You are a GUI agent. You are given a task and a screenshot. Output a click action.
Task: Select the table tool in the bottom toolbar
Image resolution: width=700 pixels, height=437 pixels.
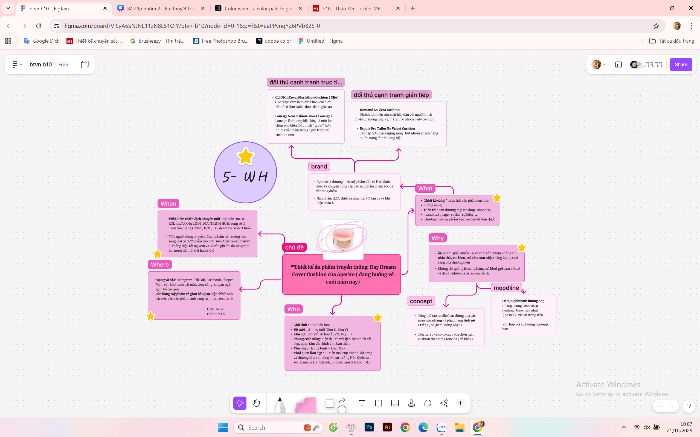[395, 404]
